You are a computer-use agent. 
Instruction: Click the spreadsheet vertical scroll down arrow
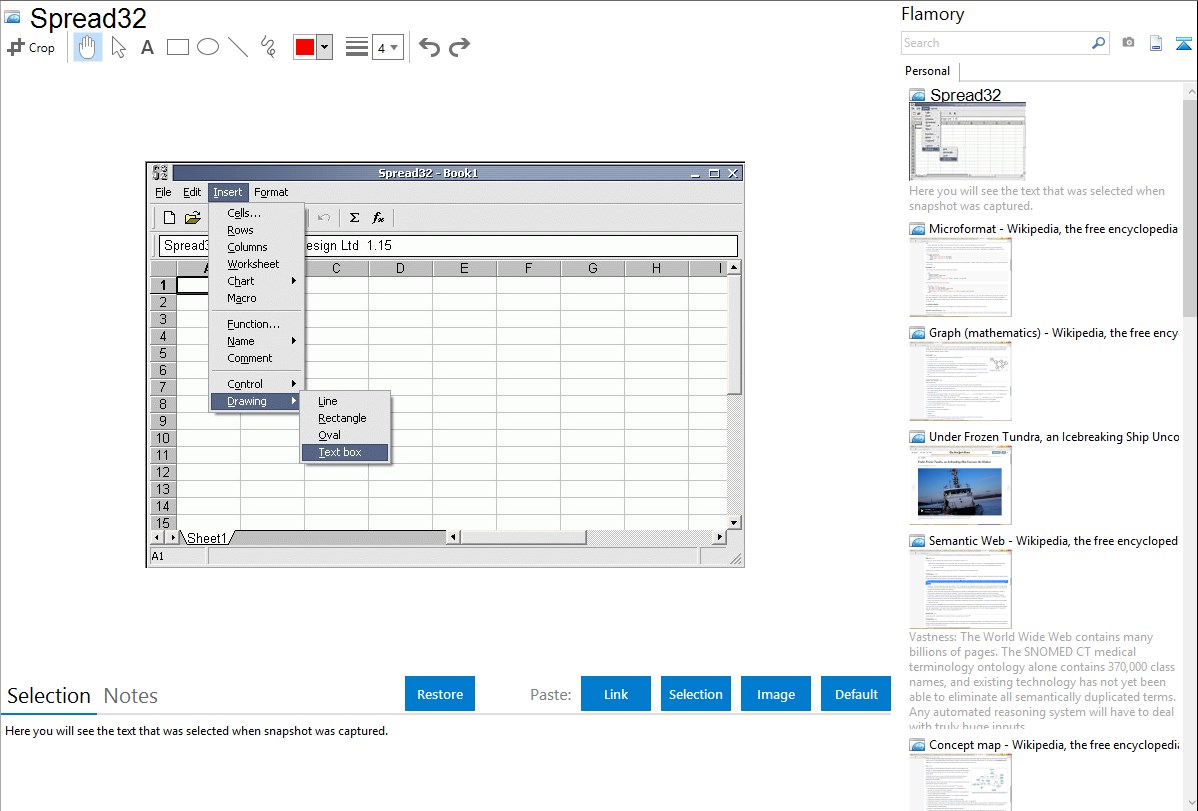[733, 523]
